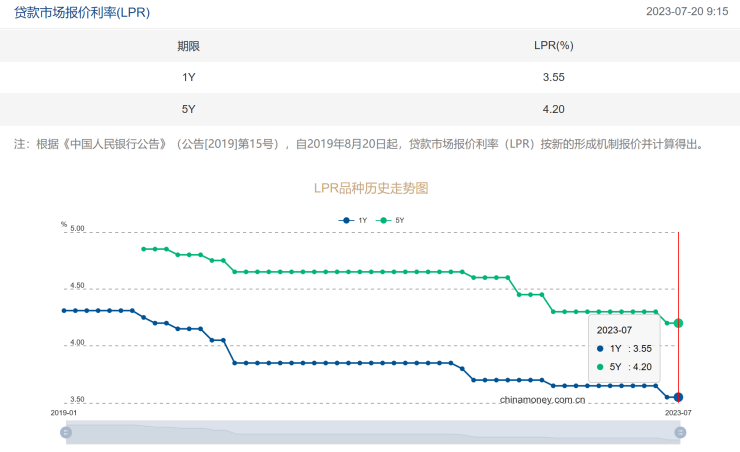This screenshot has height=452, width=740.
Task: Click the large green 5Y data point at 2023-07
Action: pyautogui.click(x=678, y=323)
